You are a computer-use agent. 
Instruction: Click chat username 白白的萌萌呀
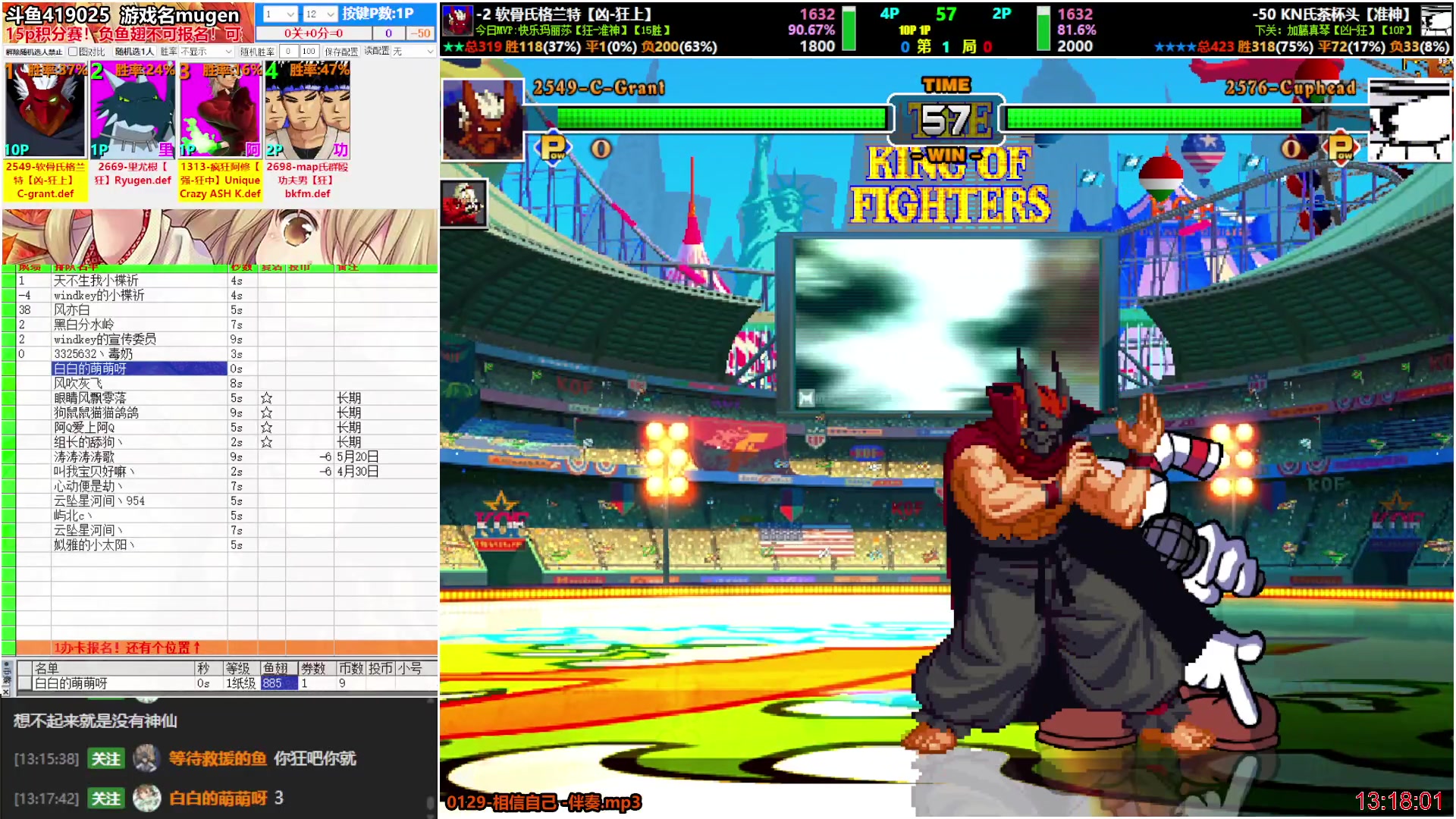click(x=218, y=798)
